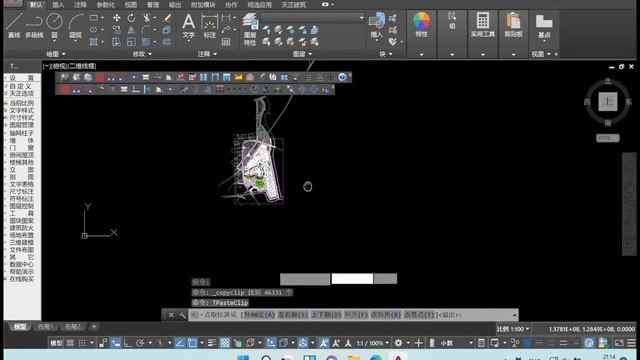Viewport: 640px width, 360px height.
Task: Click the 上 face of the ViewCube
Action: pyautogui.click(x=608, y=102)
